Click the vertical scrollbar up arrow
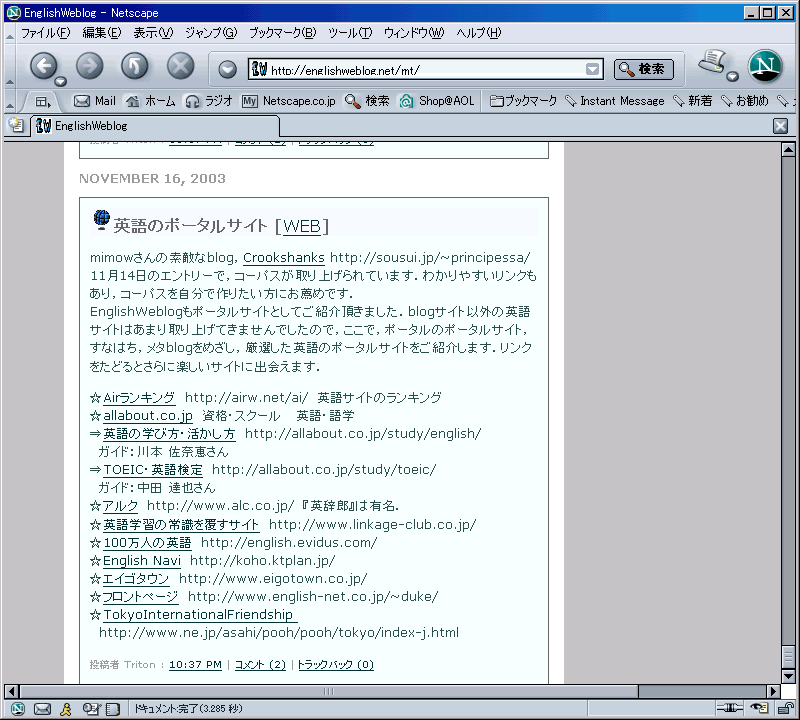This screenshot has width=800, height=720. click(788, 150)
